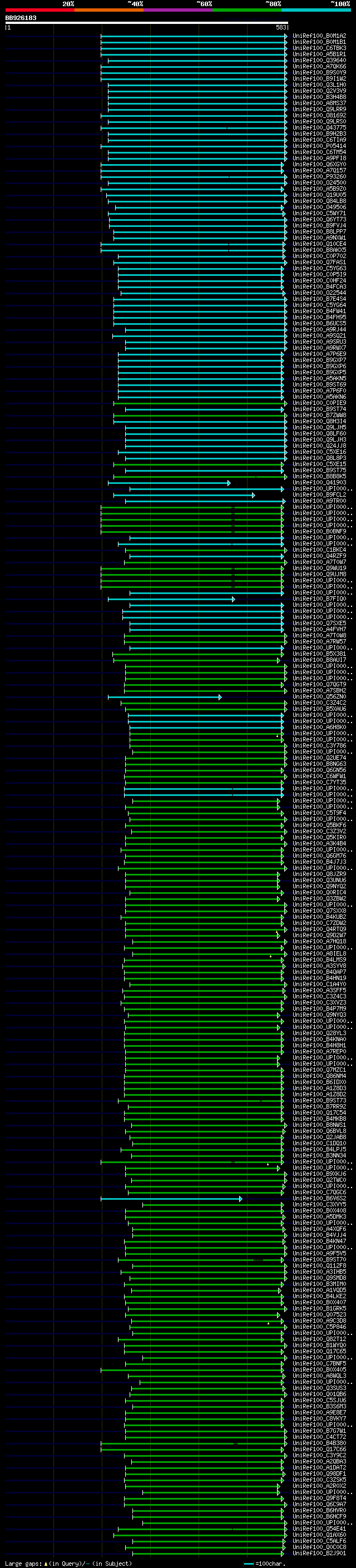Select label UniRef100_P05414
This screenshot has height=1568, width=356.
point(319,146)
